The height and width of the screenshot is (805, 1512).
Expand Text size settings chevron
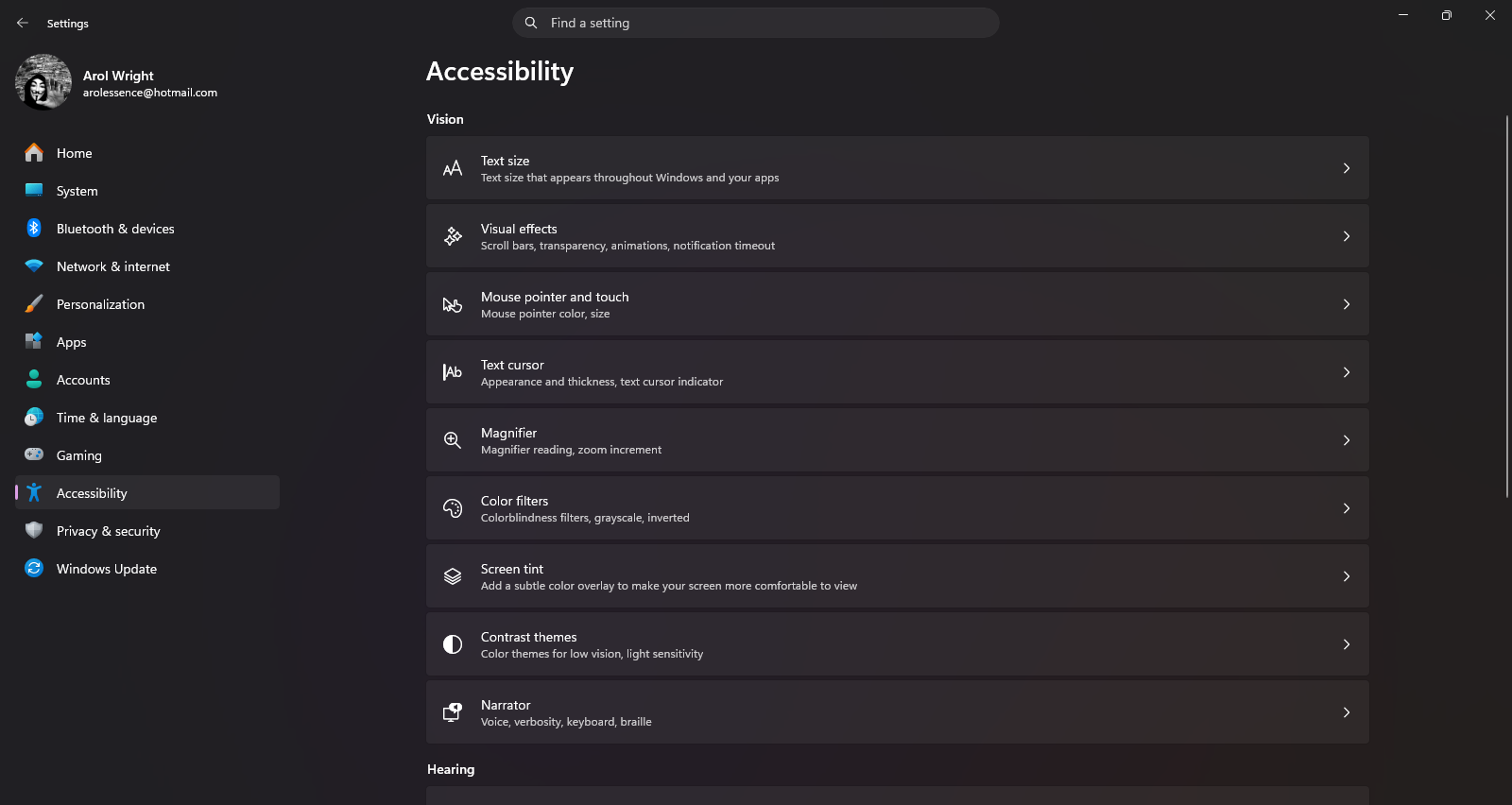coord(1347,168)
